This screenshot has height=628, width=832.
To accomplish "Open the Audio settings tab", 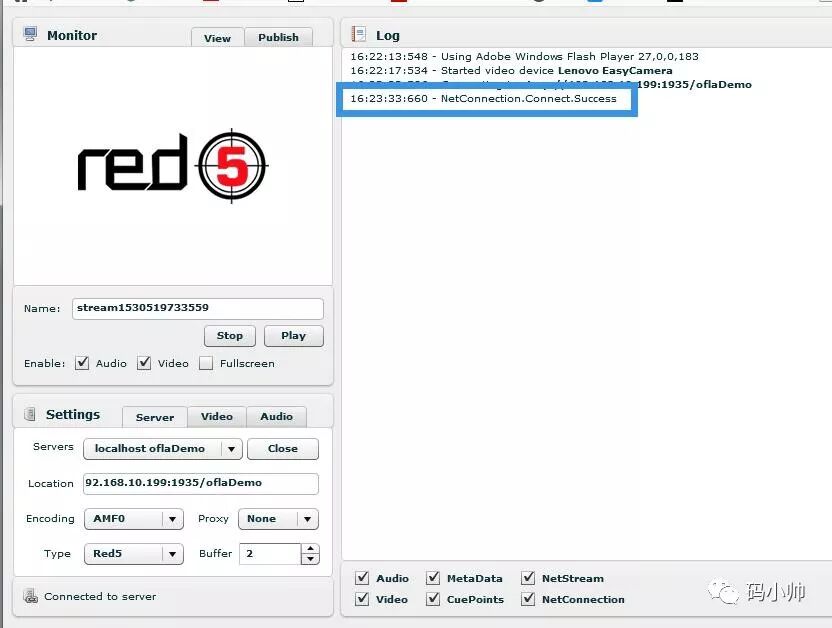I will (276, 416).
